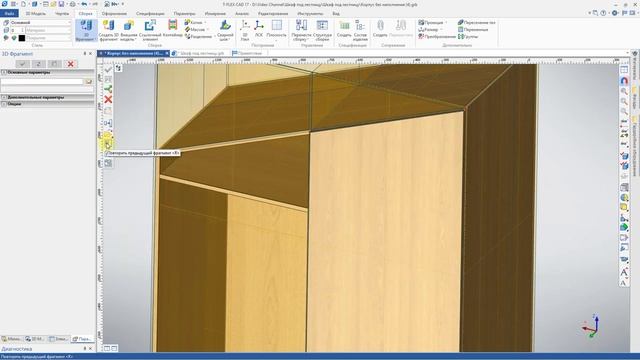Click the 3D Узел tool
The height and width of the screenshot is (360, 640).
[x=245, y=31]
